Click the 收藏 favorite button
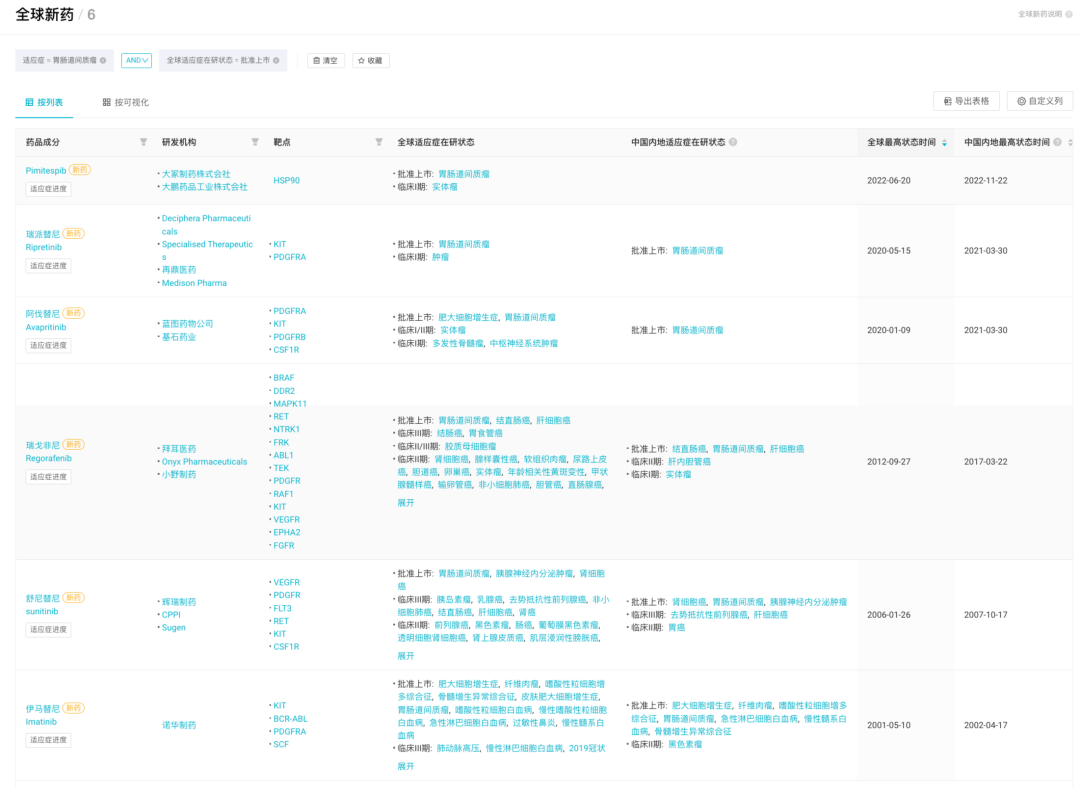This screenshot has height=793, width=1080. pyautogui.click(x=370, y=61)
